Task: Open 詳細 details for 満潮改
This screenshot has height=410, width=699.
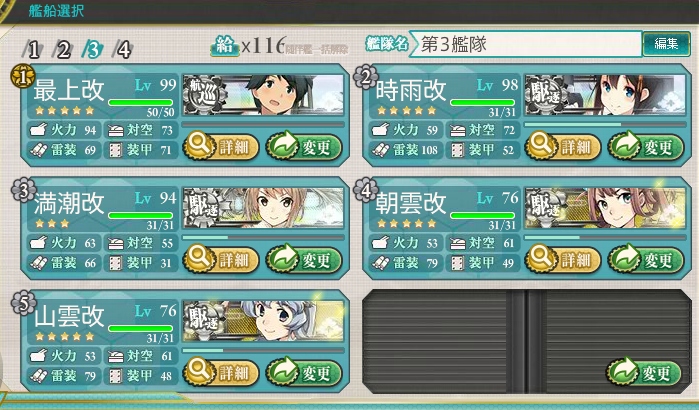Action: click(x=221, y=259)
